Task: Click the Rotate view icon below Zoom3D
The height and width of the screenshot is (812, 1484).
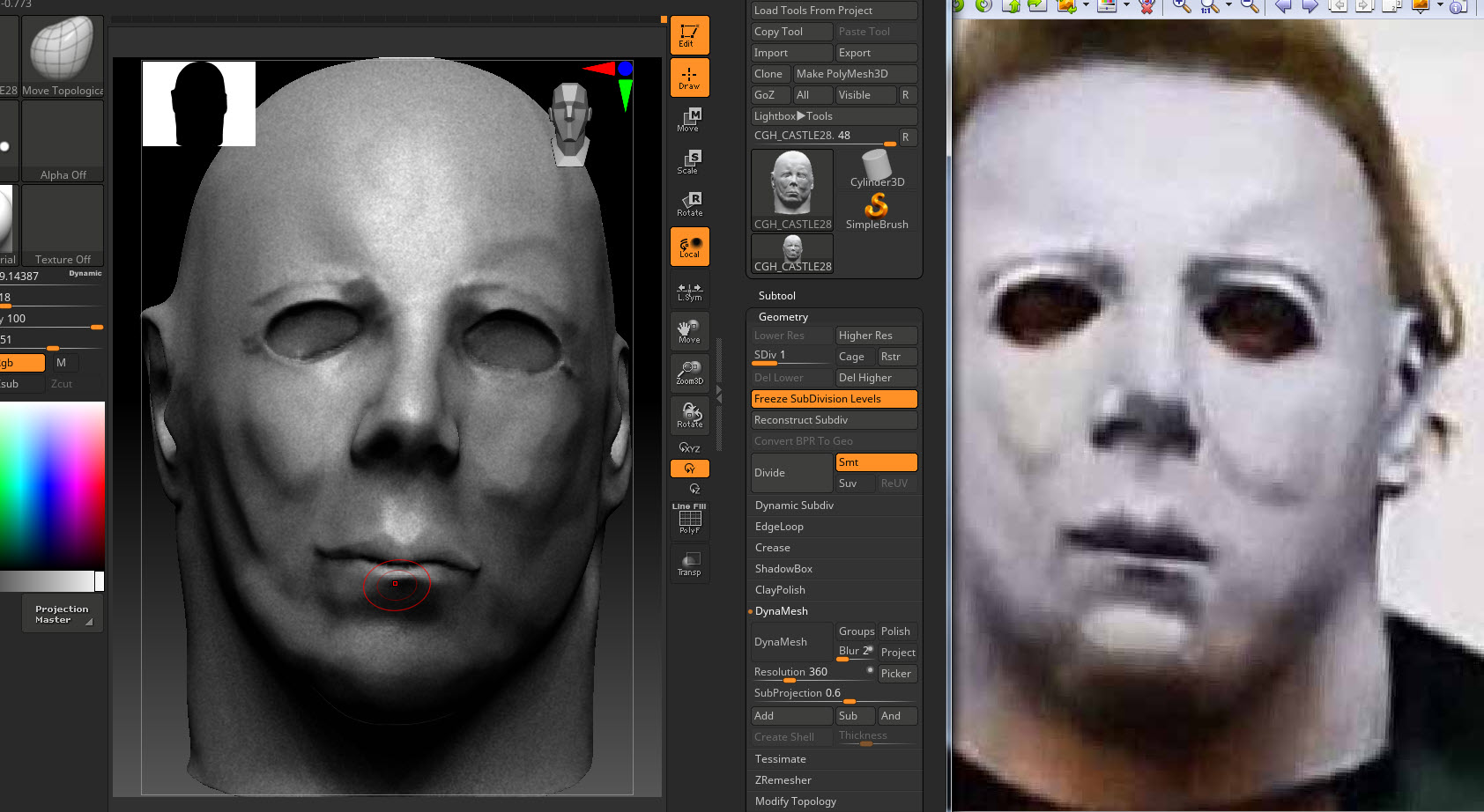Action: coord(689,416)
